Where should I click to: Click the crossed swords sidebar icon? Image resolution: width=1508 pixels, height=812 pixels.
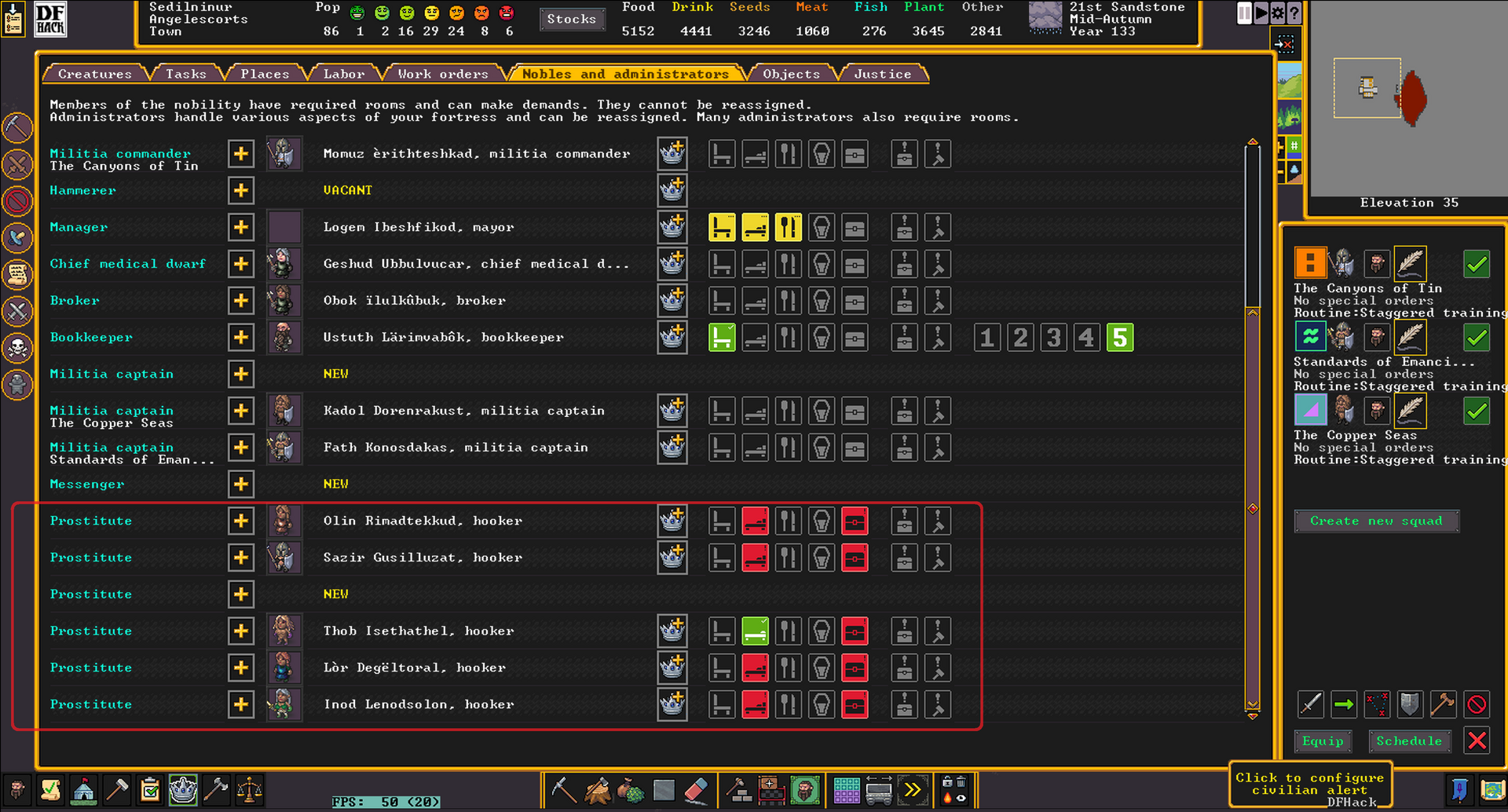17,311
